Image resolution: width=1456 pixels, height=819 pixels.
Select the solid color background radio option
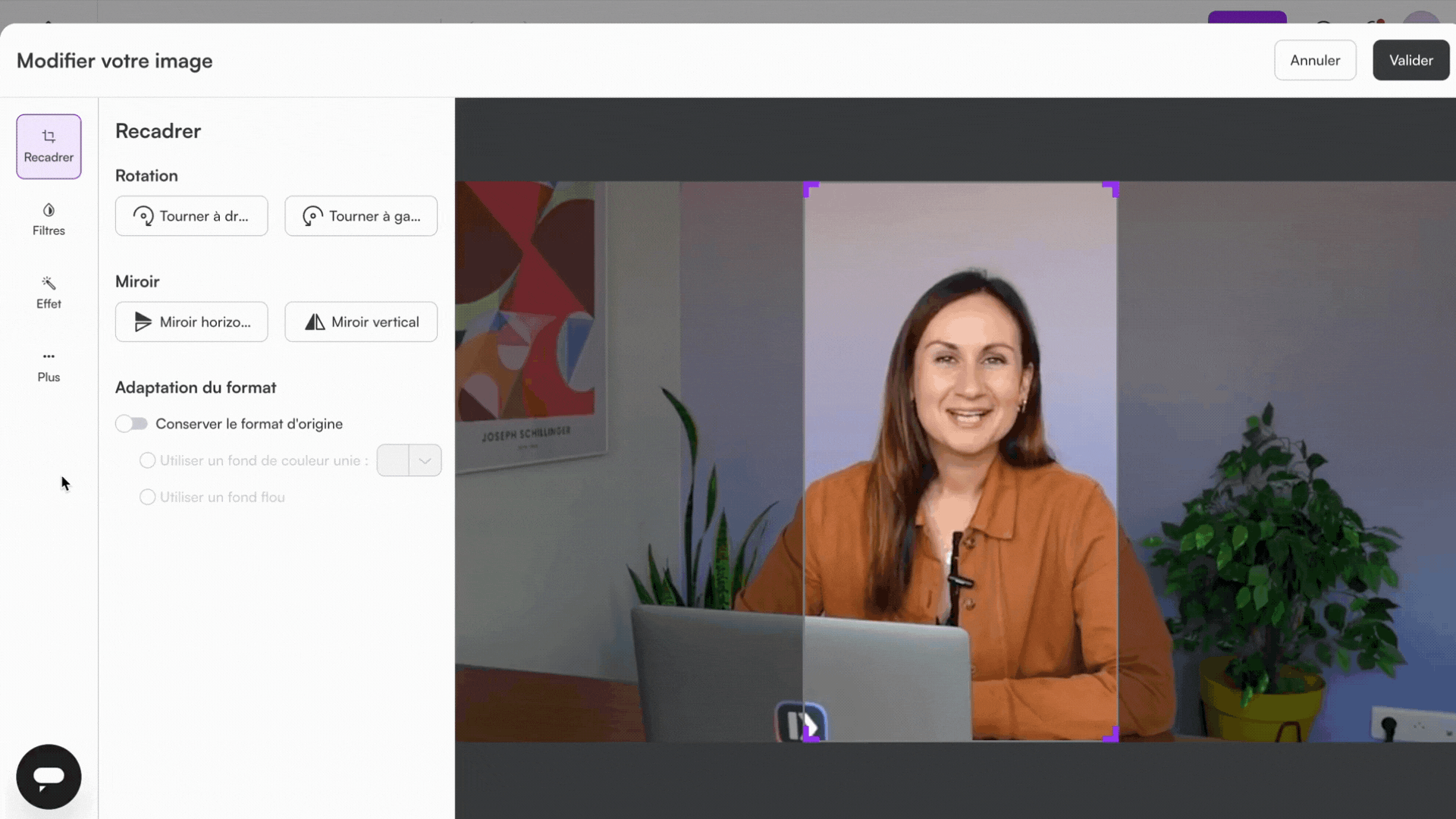point(147,460)
